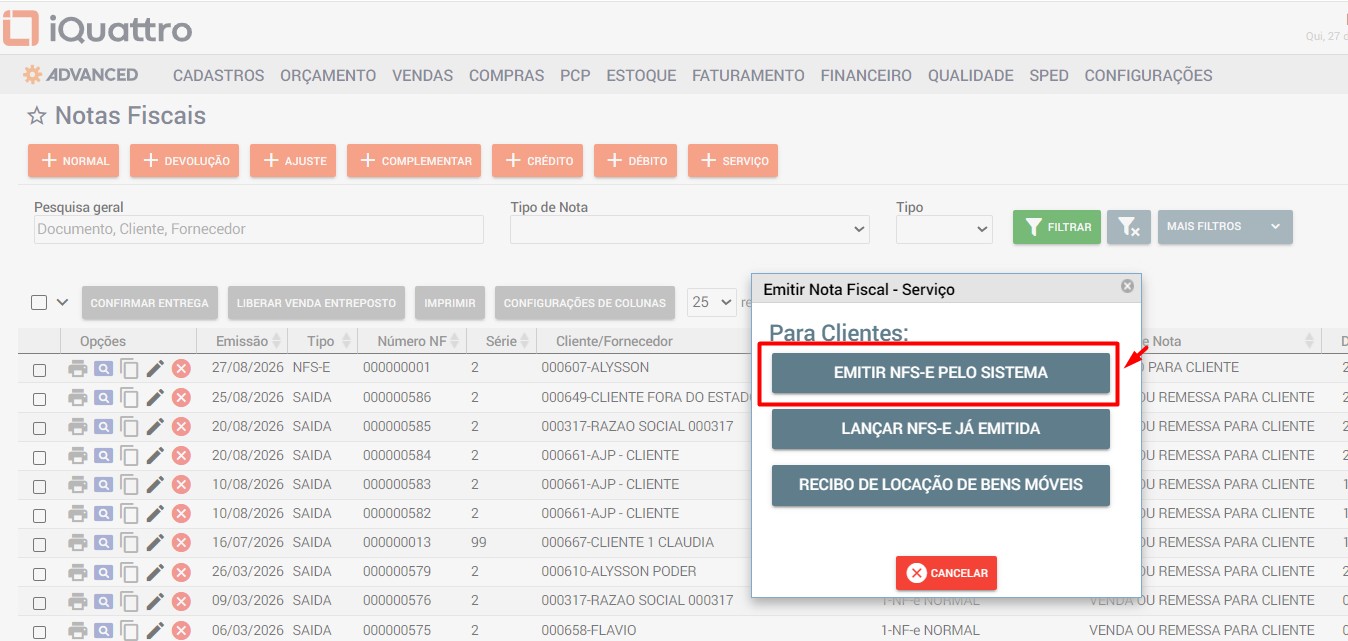Duplicate note number 000000586
Screen dimensions: 1348x641
[130, 397]
